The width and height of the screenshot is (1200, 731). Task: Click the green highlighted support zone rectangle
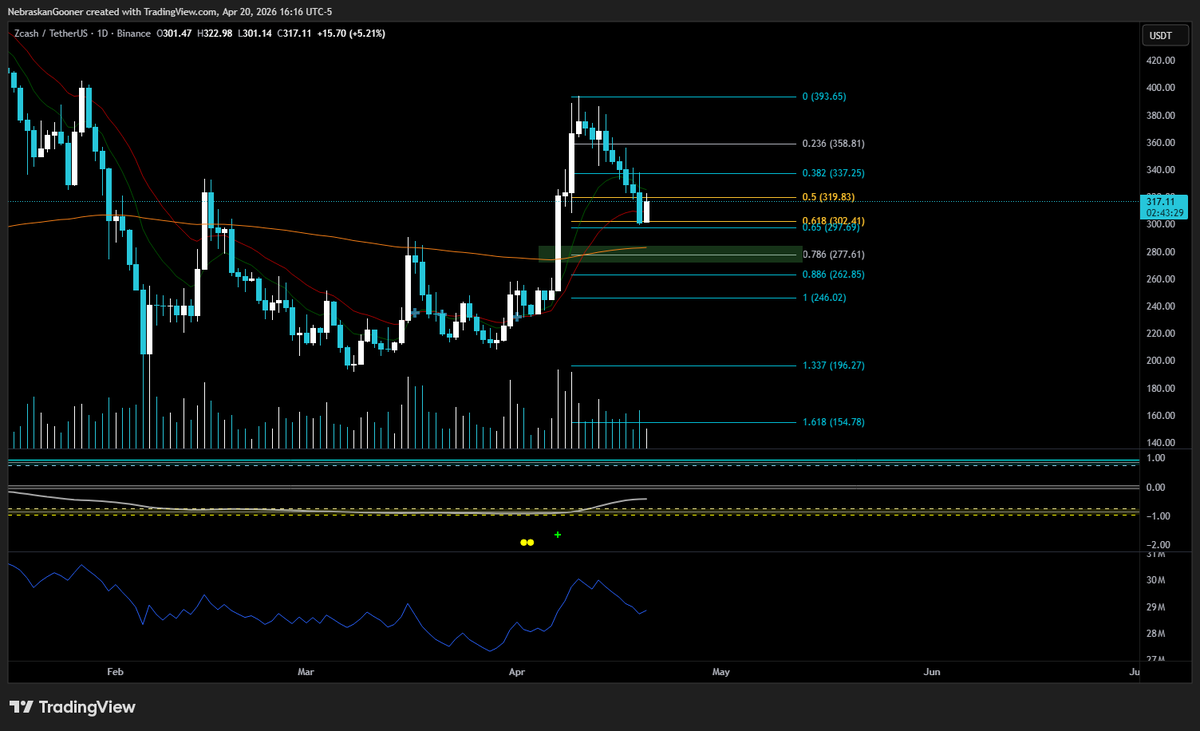click(x=670, y=254)
